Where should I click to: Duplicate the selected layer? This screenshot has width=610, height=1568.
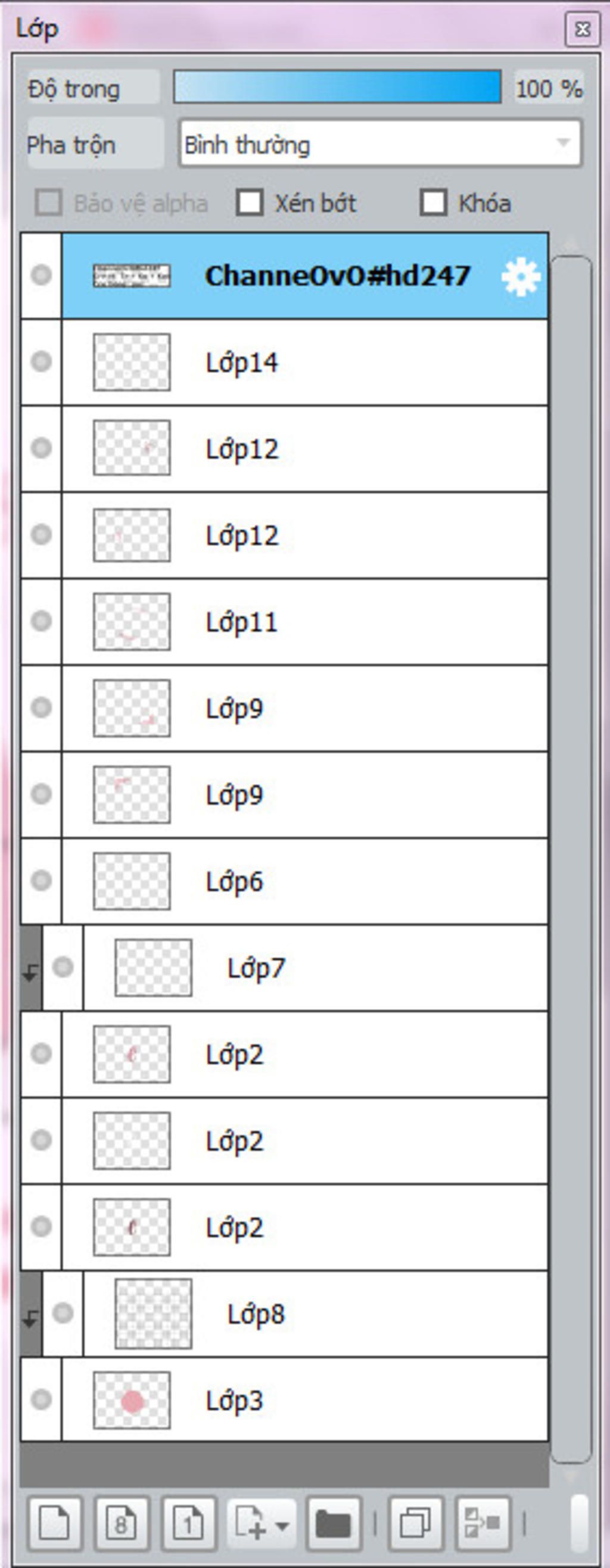click(416, 1523)
